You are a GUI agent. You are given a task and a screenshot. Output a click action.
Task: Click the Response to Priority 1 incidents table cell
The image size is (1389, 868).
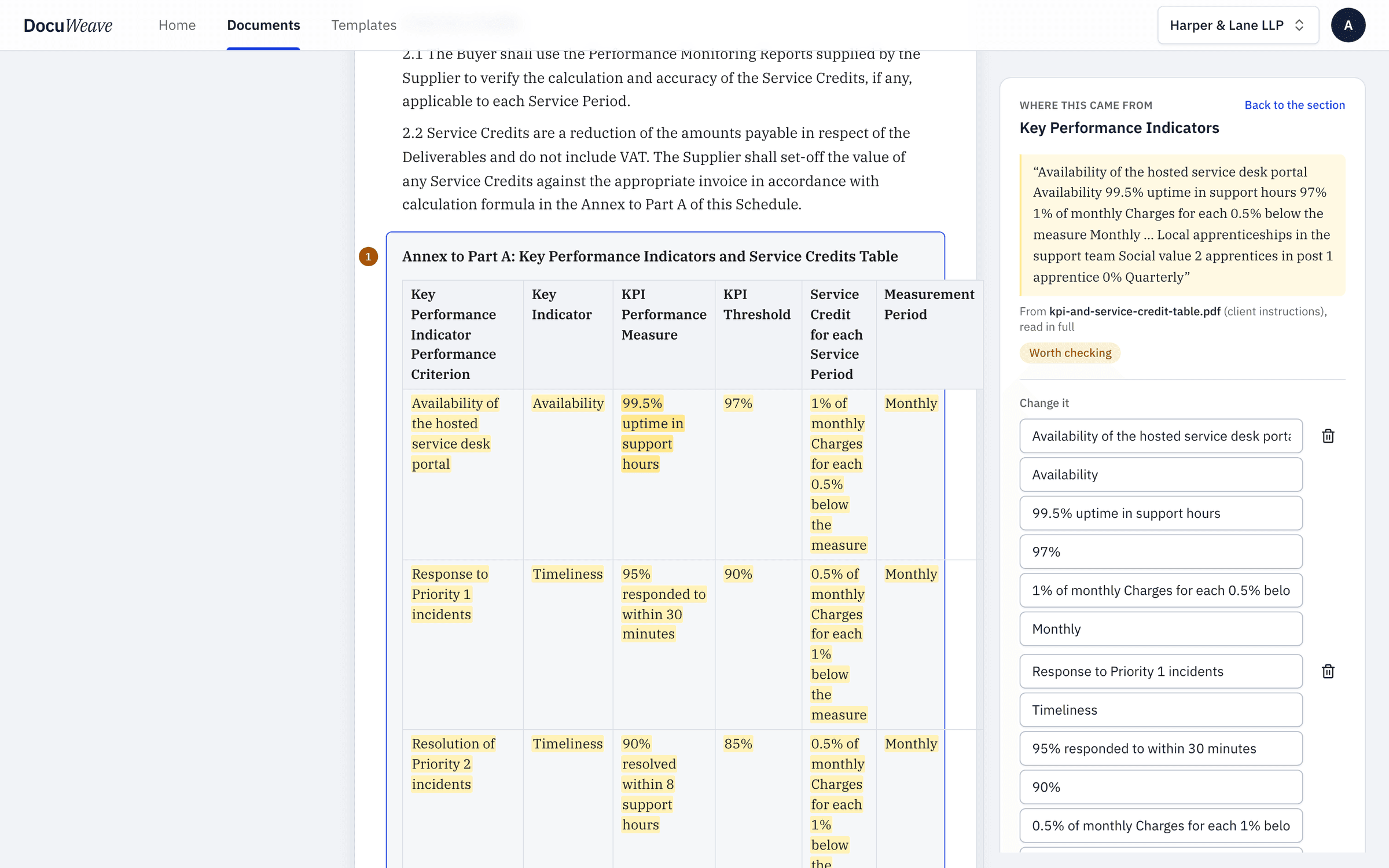pos(463,645)
